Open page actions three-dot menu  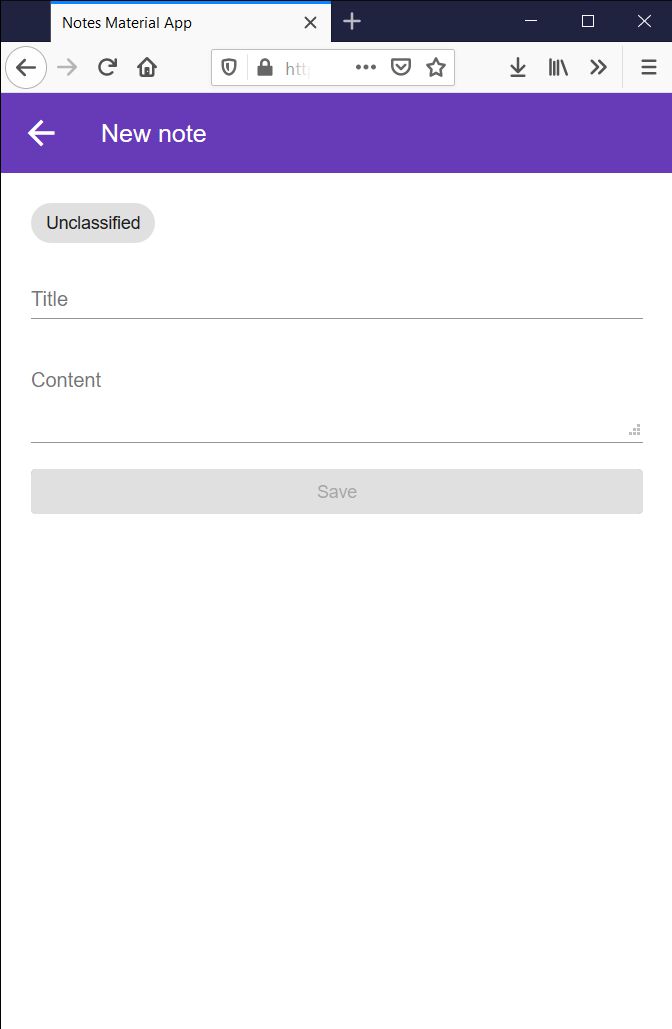(x=366, y=68)
